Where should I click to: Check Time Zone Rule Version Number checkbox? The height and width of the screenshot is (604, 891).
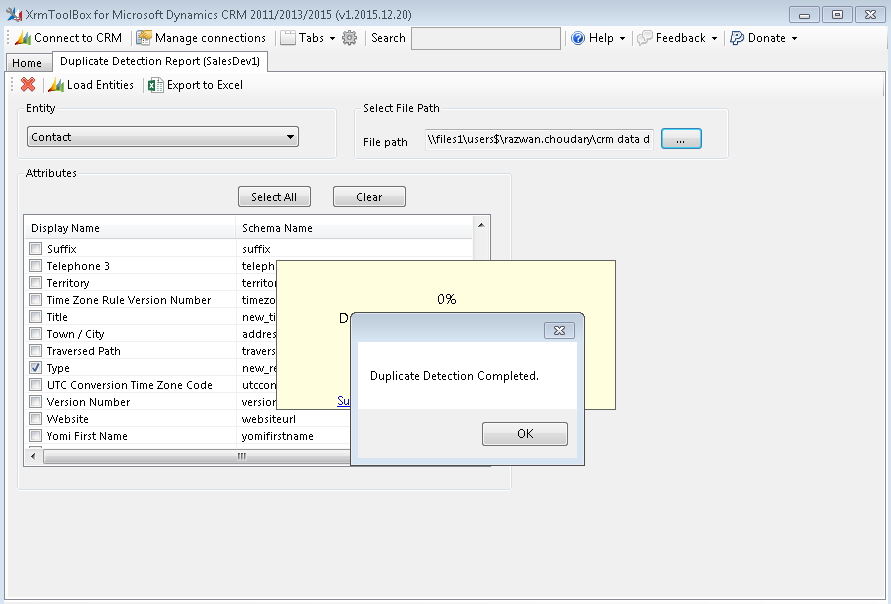(36, 299)
